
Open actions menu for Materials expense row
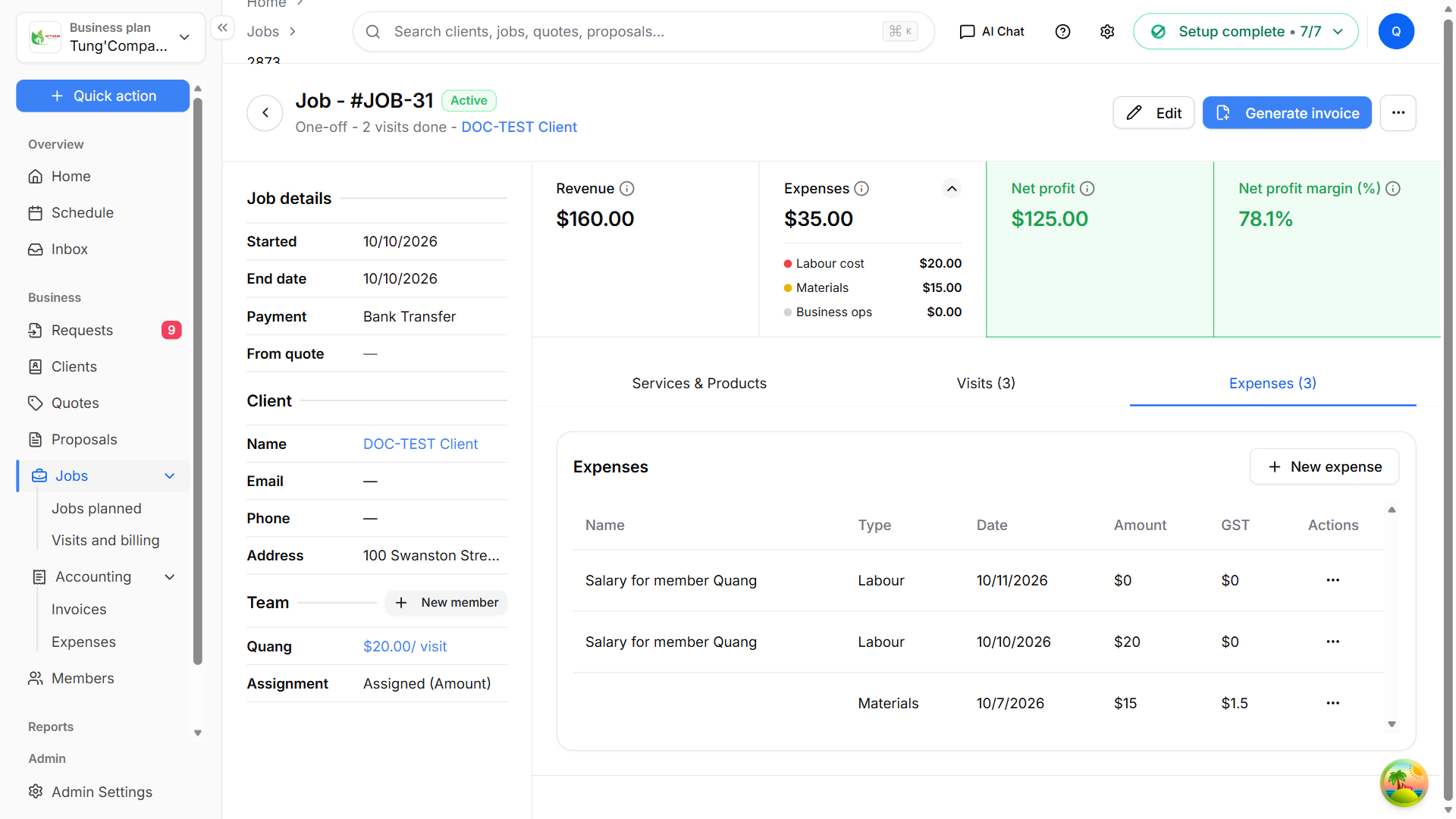point(1333,703)
